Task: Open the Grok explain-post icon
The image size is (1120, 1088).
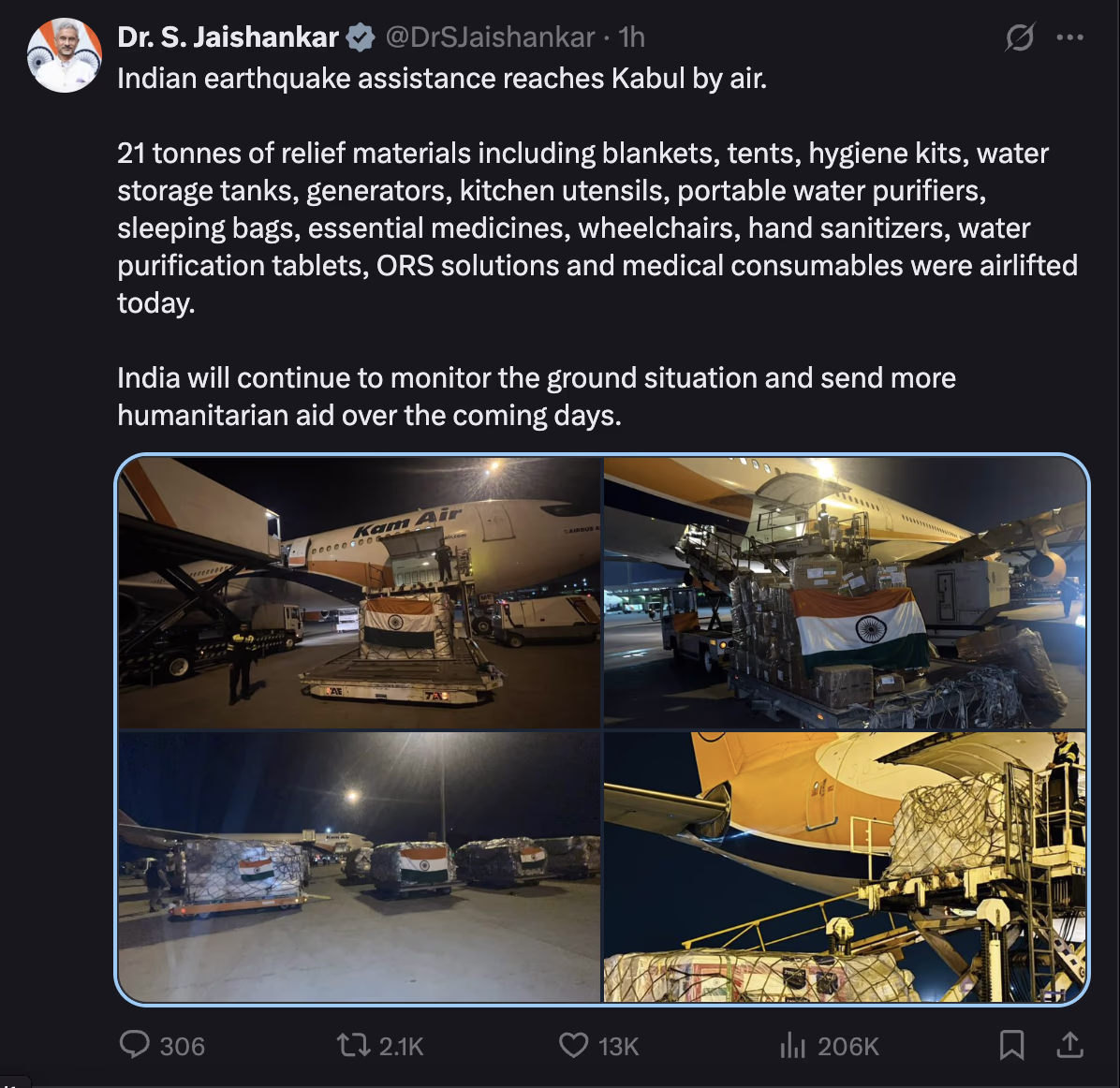Action: pos(1019,37)
